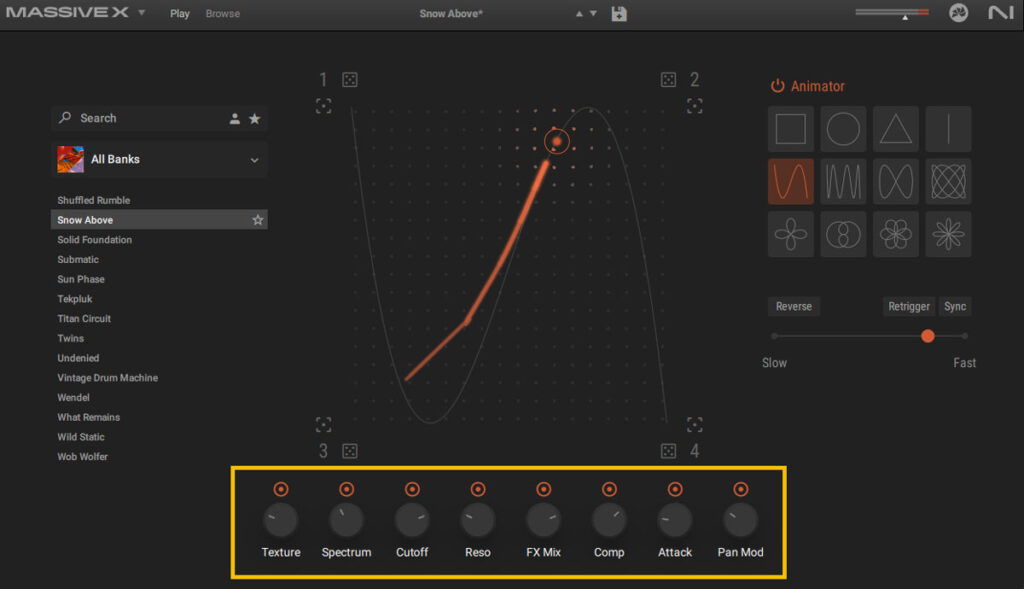Select the triangle animator shape
This screenshot has height=589, width=1024.
[x=895, y=129]
